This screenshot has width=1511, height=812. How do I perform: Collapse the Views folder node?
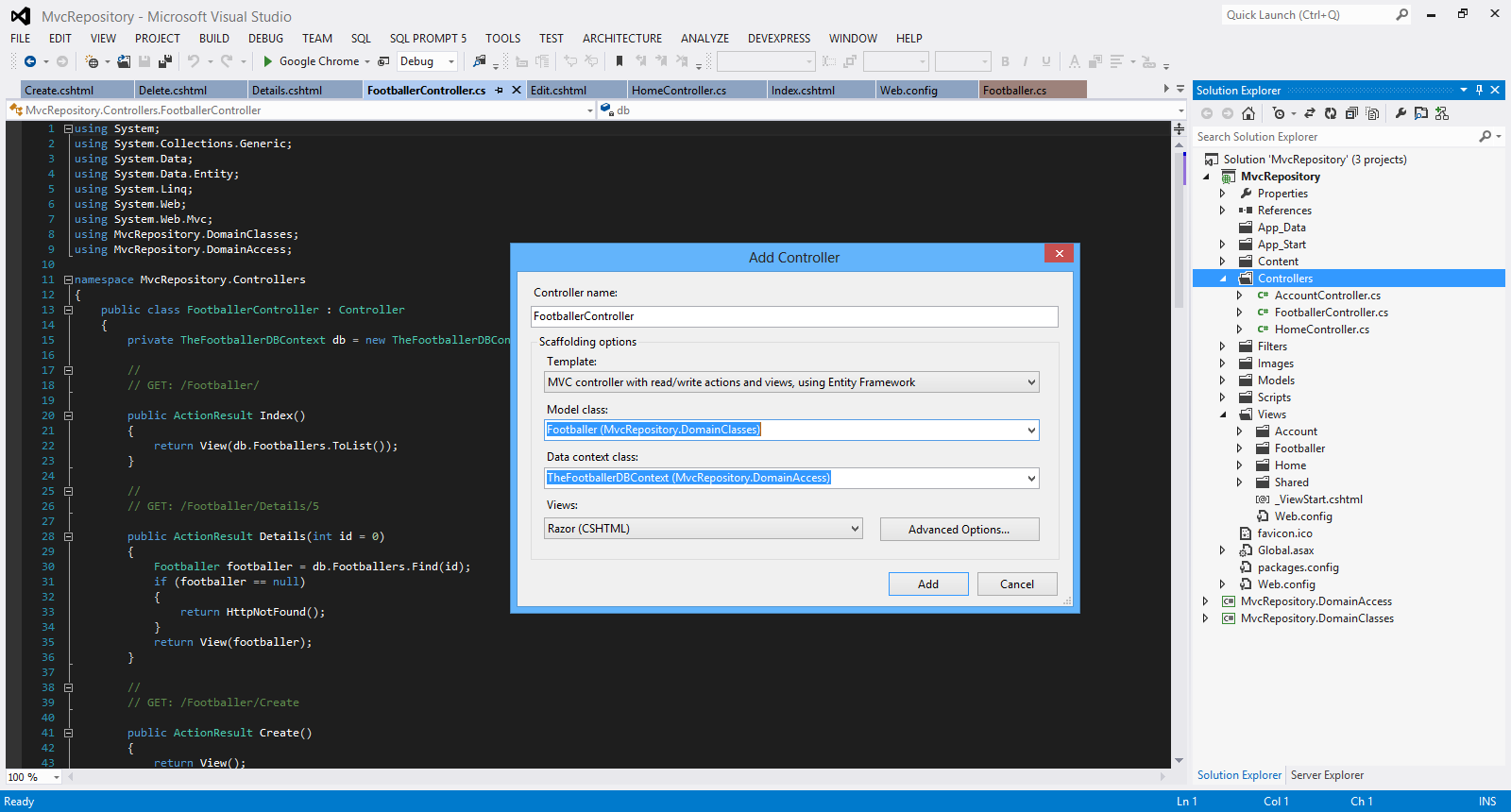(x=1223, y=414)
